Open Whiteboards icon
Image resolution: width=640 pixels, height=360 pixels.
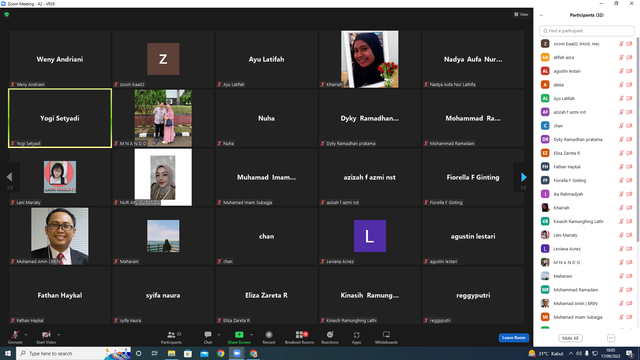coord(386,335)
